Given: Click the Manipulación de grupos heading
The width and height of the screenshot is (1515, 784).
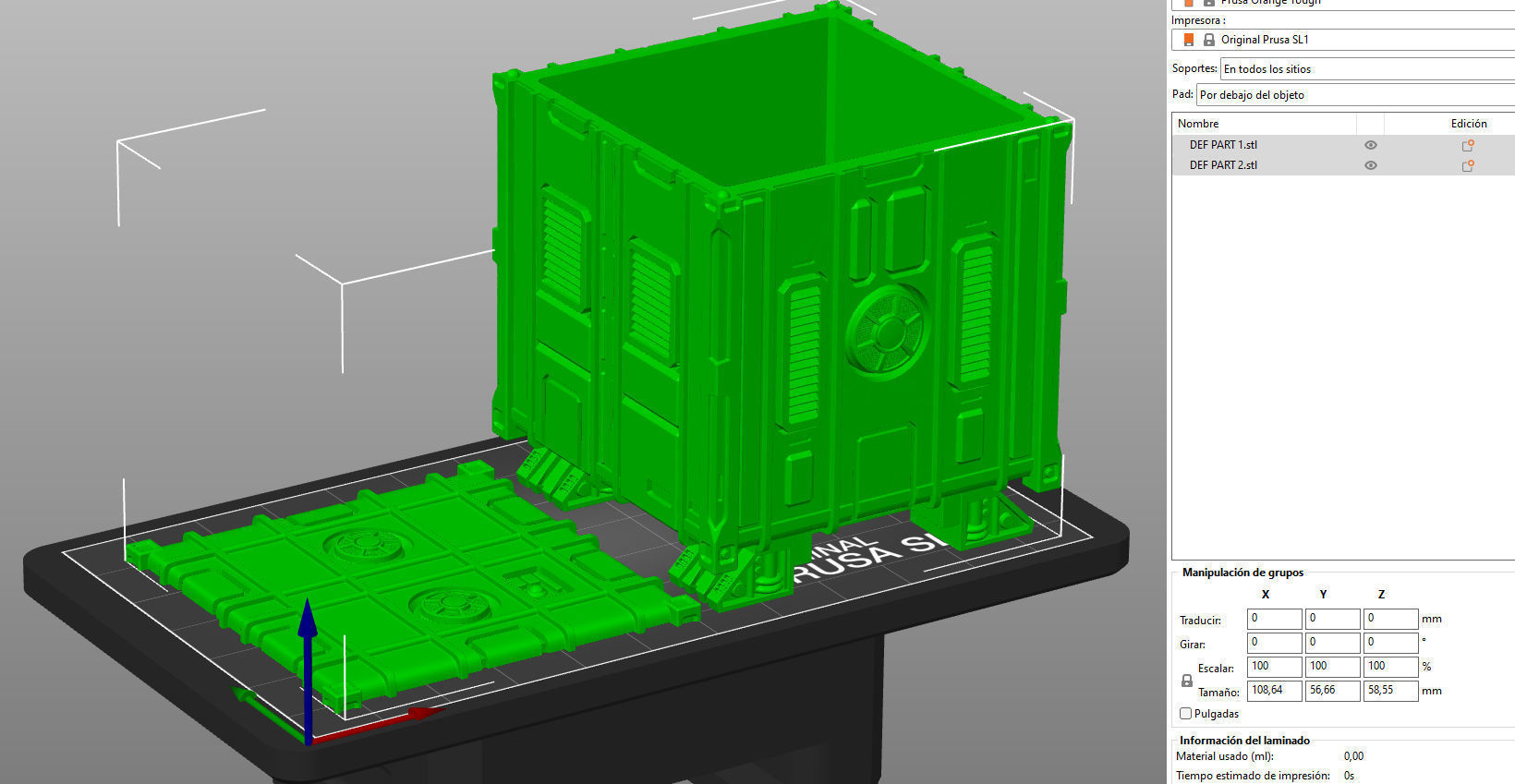Looking at the screenshot, I should click(x=1242, y=573).
